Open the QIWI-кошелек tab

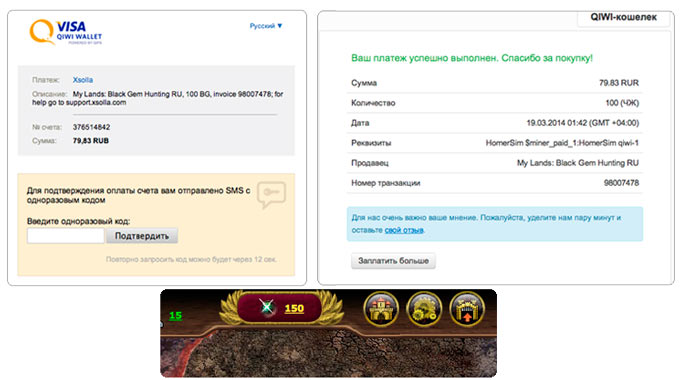[x=623, y=18]
